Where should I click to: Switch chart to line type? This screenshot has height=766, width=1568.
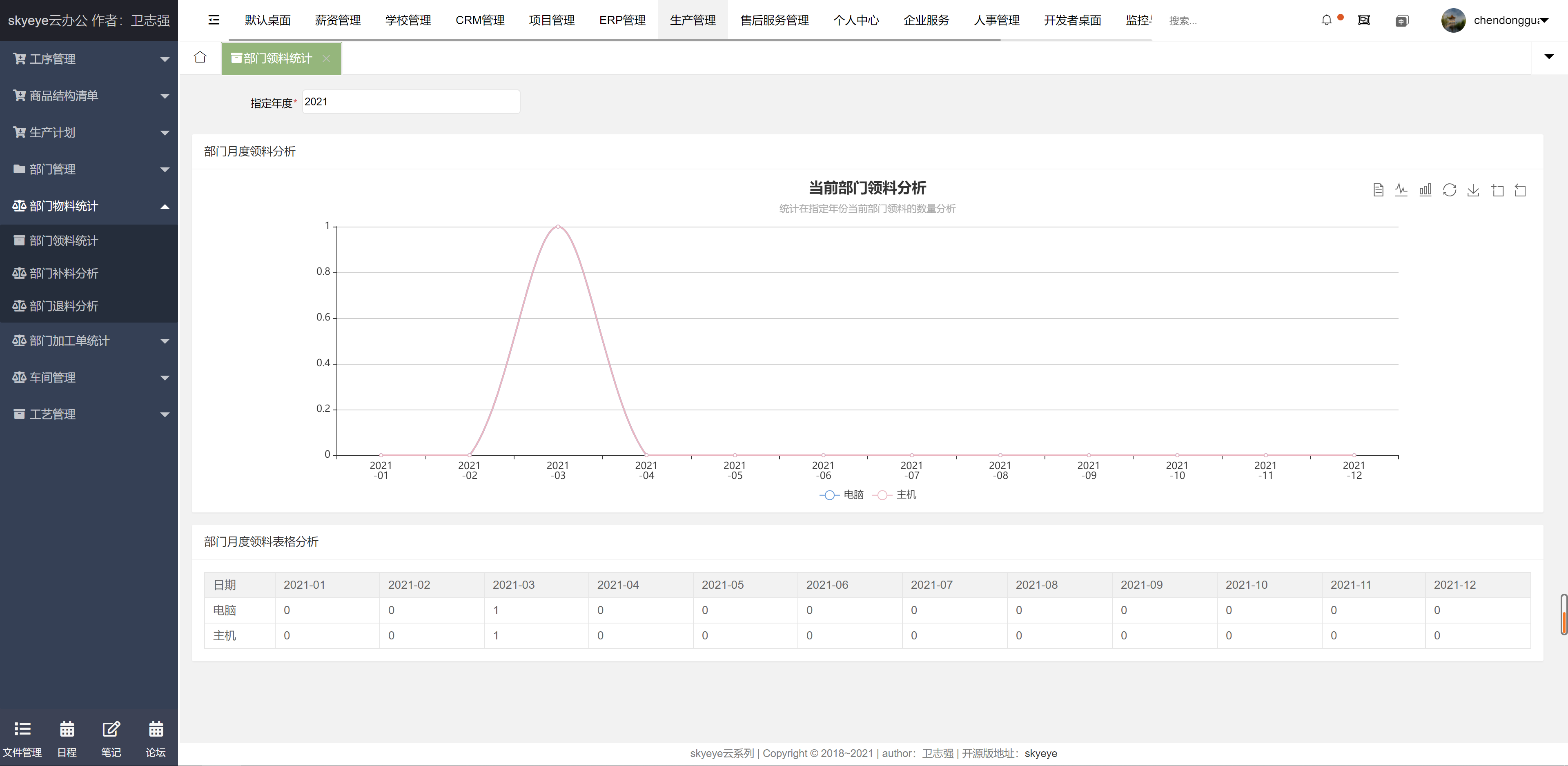1401,191
